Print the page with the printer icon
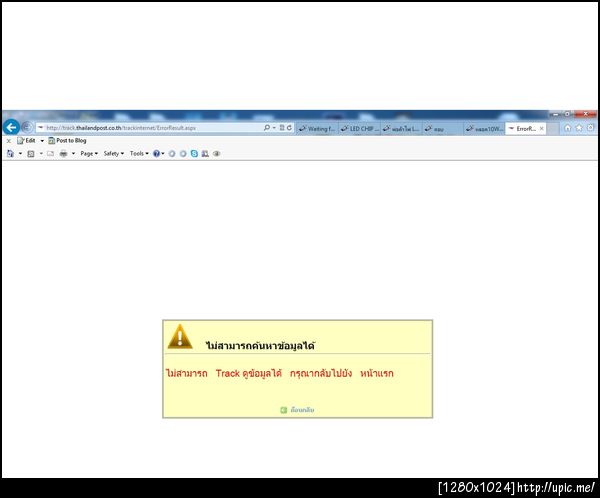Image resolution: width=600 pixels, height=498 pixels. point(64,153)
